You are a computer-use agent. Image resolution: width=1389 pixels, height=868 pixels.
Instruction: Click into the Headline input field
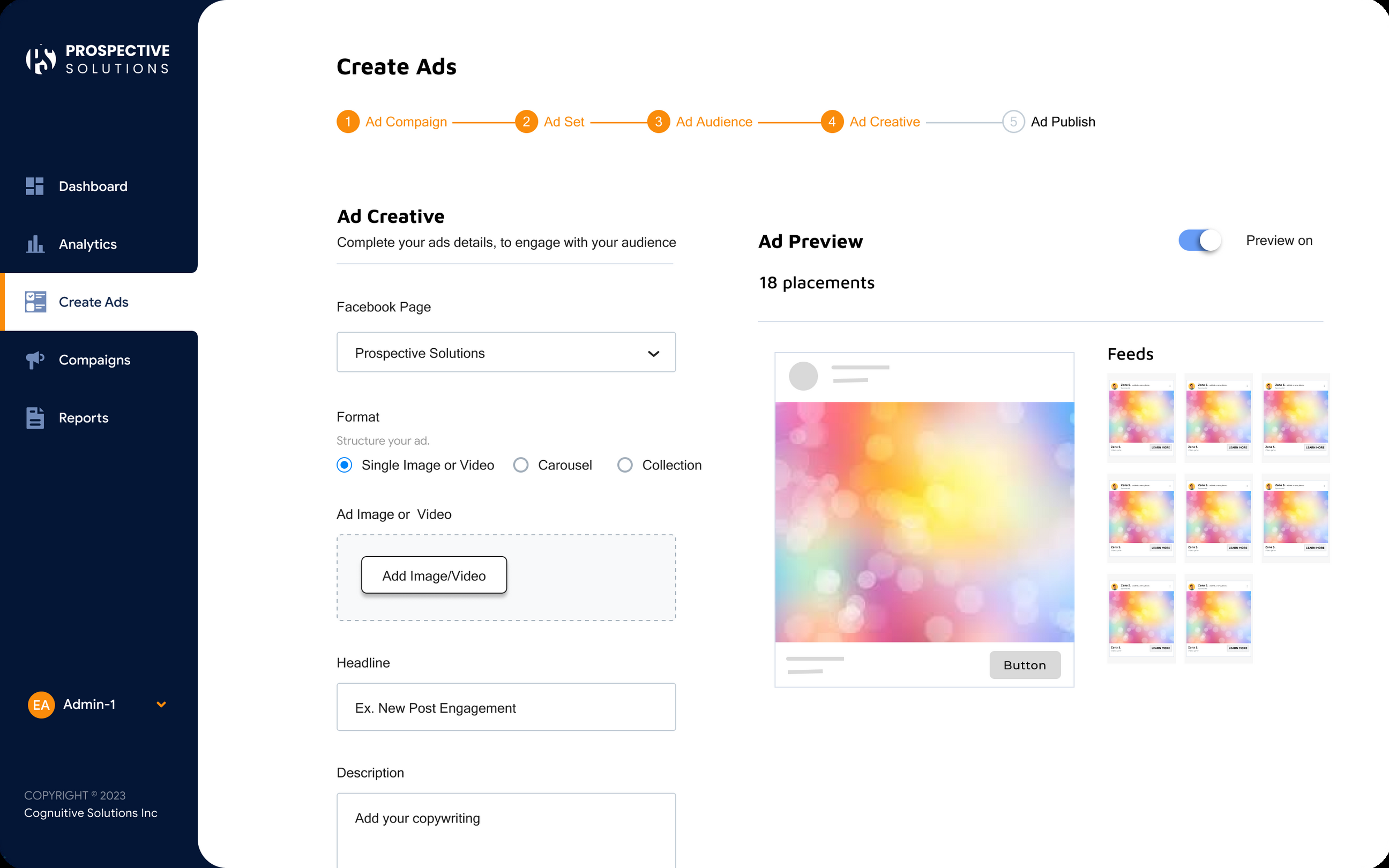click(x=506, y=707)
